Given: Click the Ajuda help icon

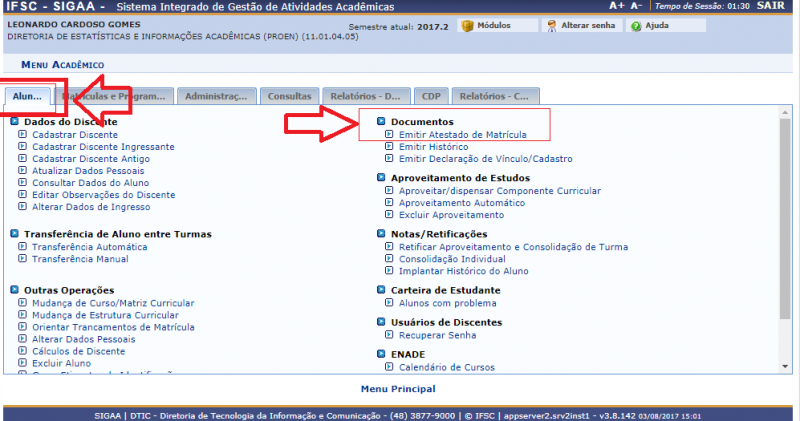Looking at the screenshot, I should click(637, 26).
